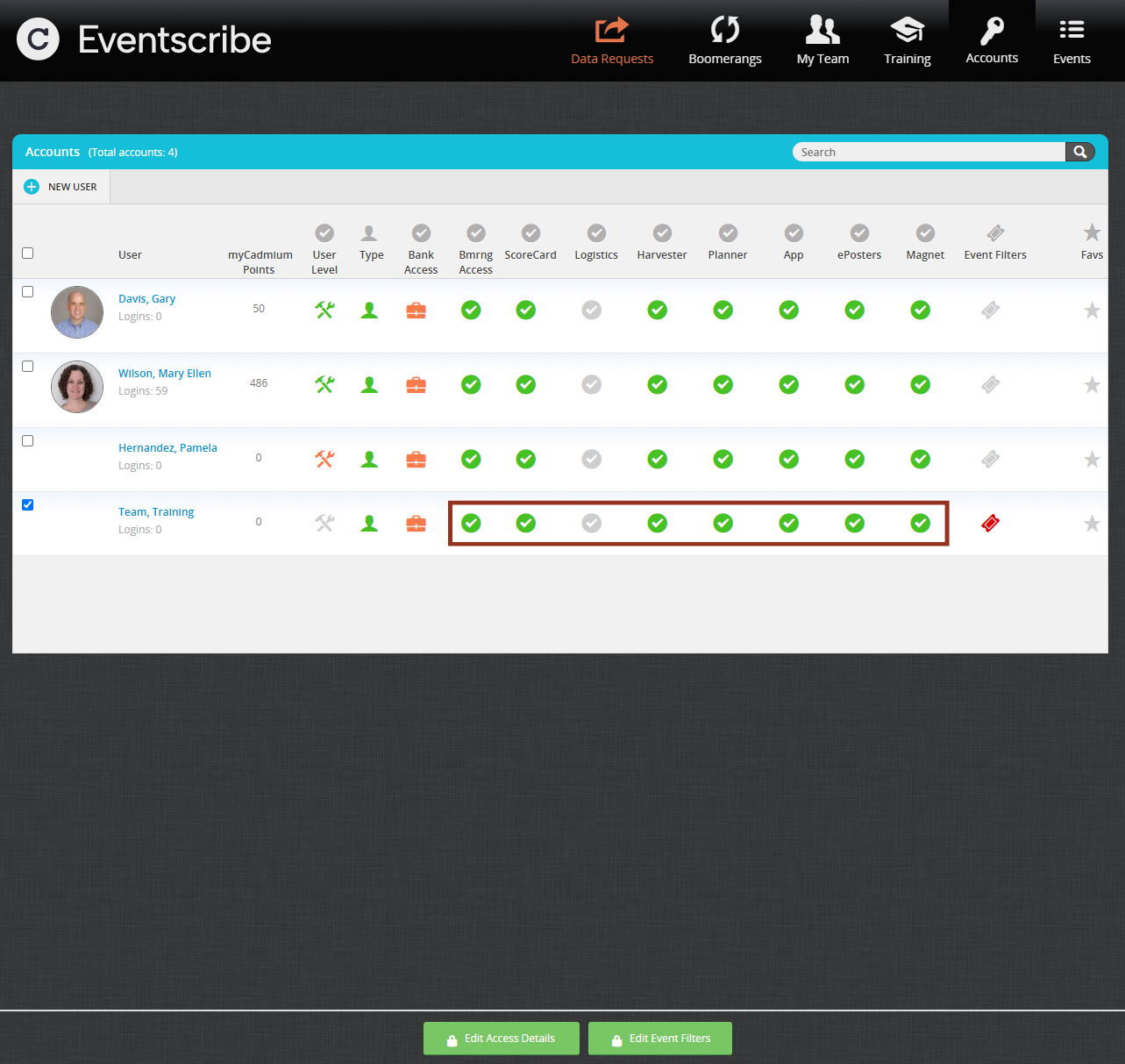Go to Boomerangs section
Viewport: 1125px width, 1064px height.
coord(725,41)
